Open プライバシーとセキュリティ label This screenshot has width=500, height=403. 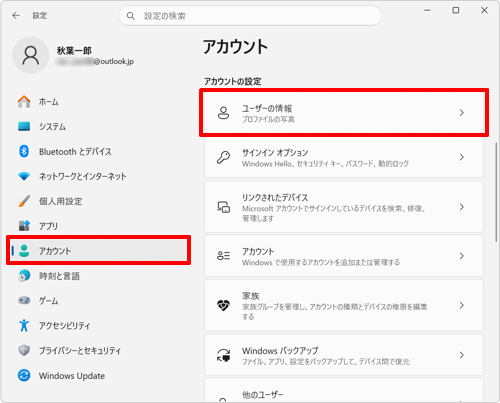tap(80, 351)
